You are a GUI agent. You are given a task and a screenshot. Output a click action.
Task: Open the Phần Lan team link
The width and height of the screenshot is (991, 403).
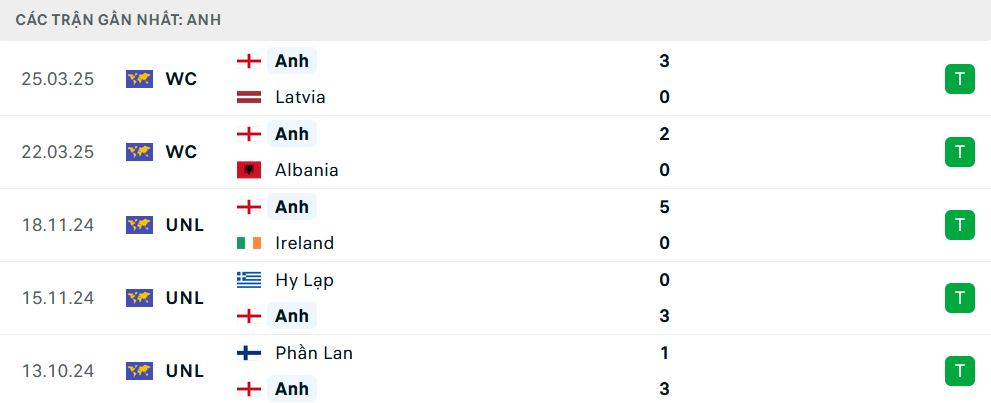[314, 353]
